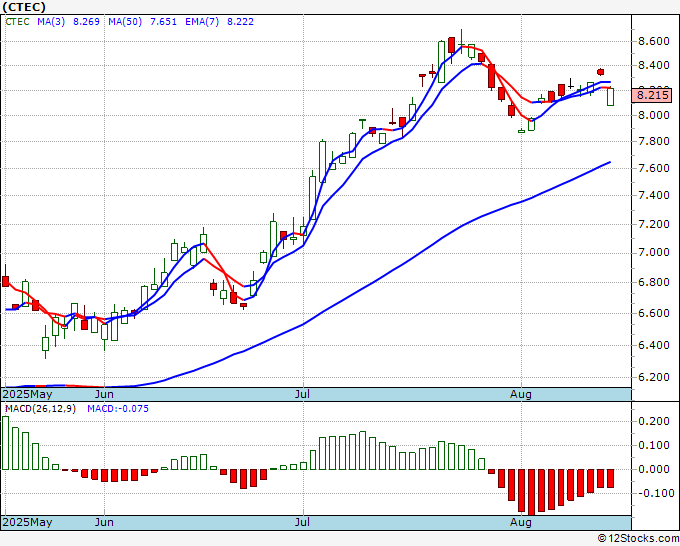Click Aug on the price chart axis
The height and width of the screenshot is (546, 680).
point(520,394)
